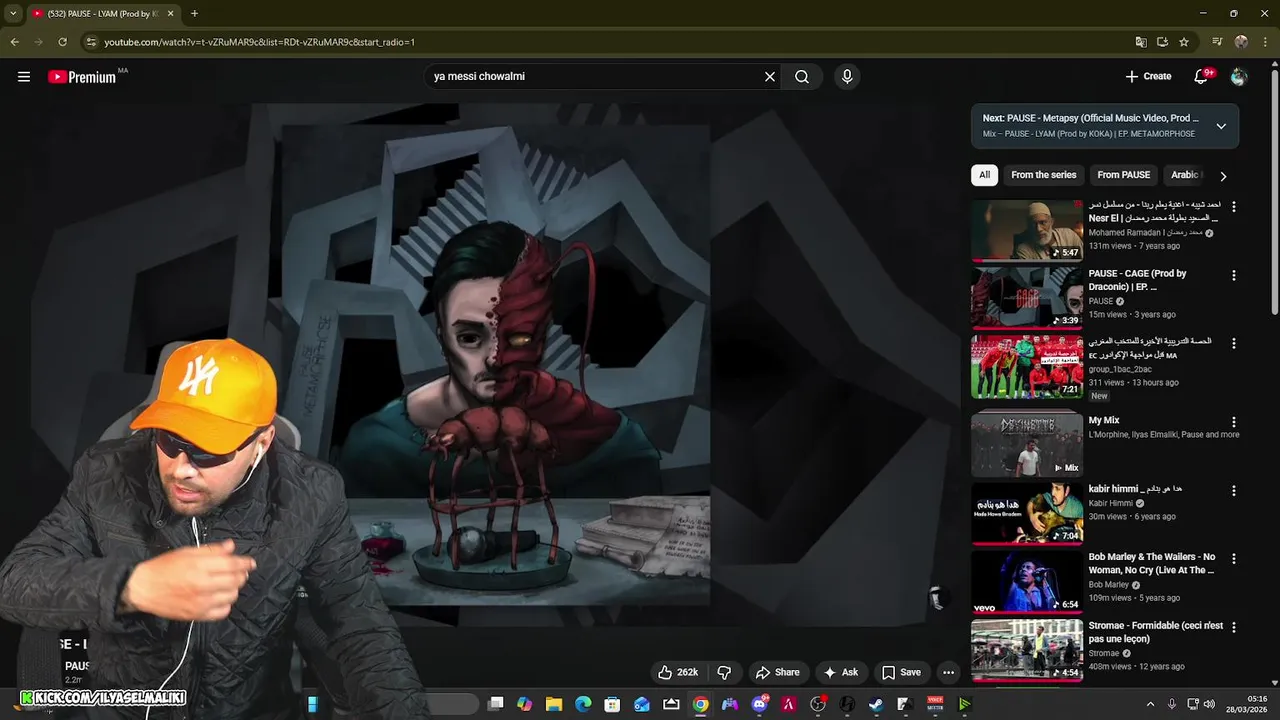Open Mohamed Ramadan Nesr El video thumbnail
This screenshot has width=1280, height=720.
tap(1026, 230)
